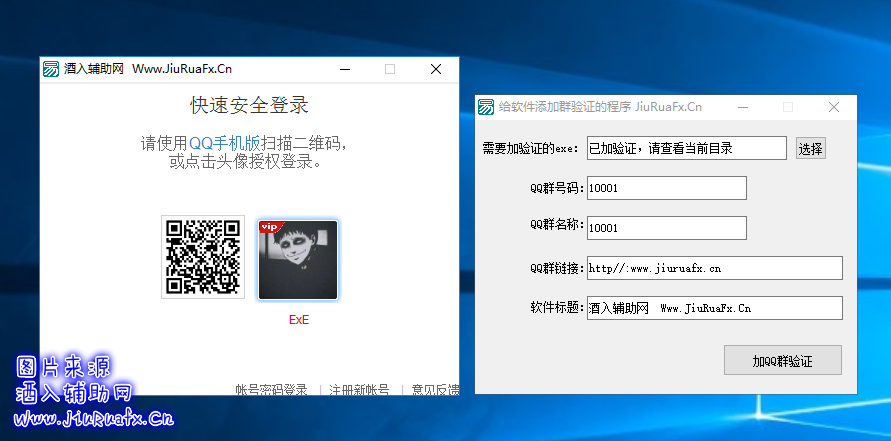Click the app icon in login window title bar
The image size is (891, 441).
pyautogui.click(x=51, y=69)
